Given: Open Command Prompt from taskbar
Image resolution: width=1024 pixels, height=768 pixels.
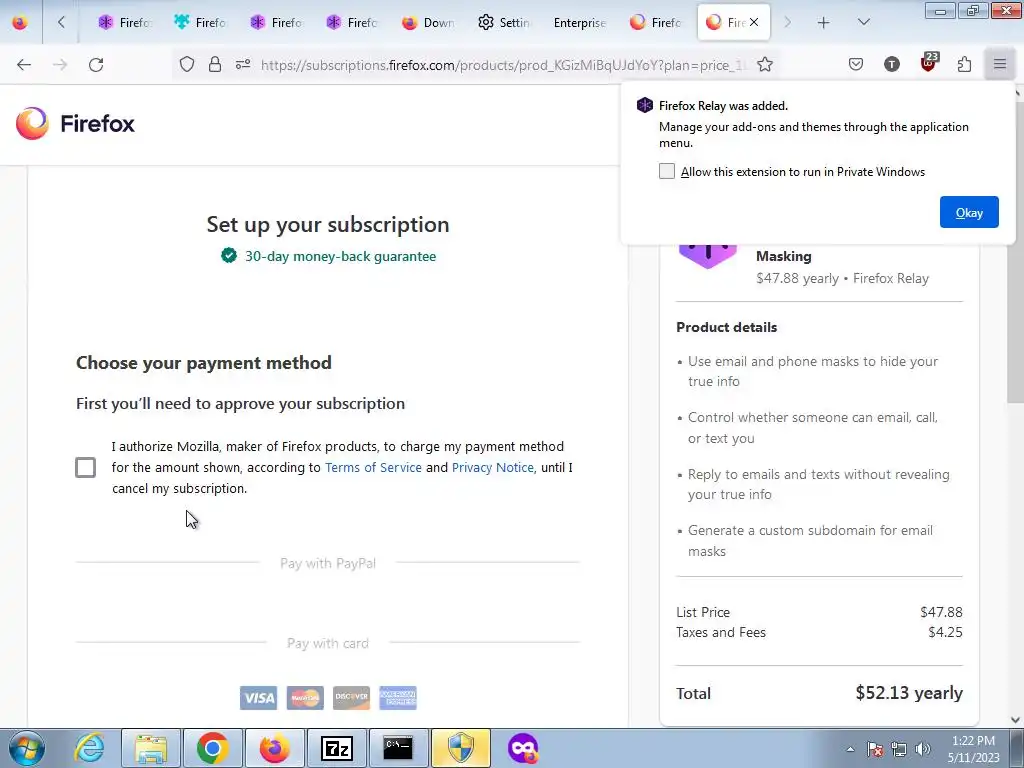Looking at the screenshot, I should pos(398,748).
